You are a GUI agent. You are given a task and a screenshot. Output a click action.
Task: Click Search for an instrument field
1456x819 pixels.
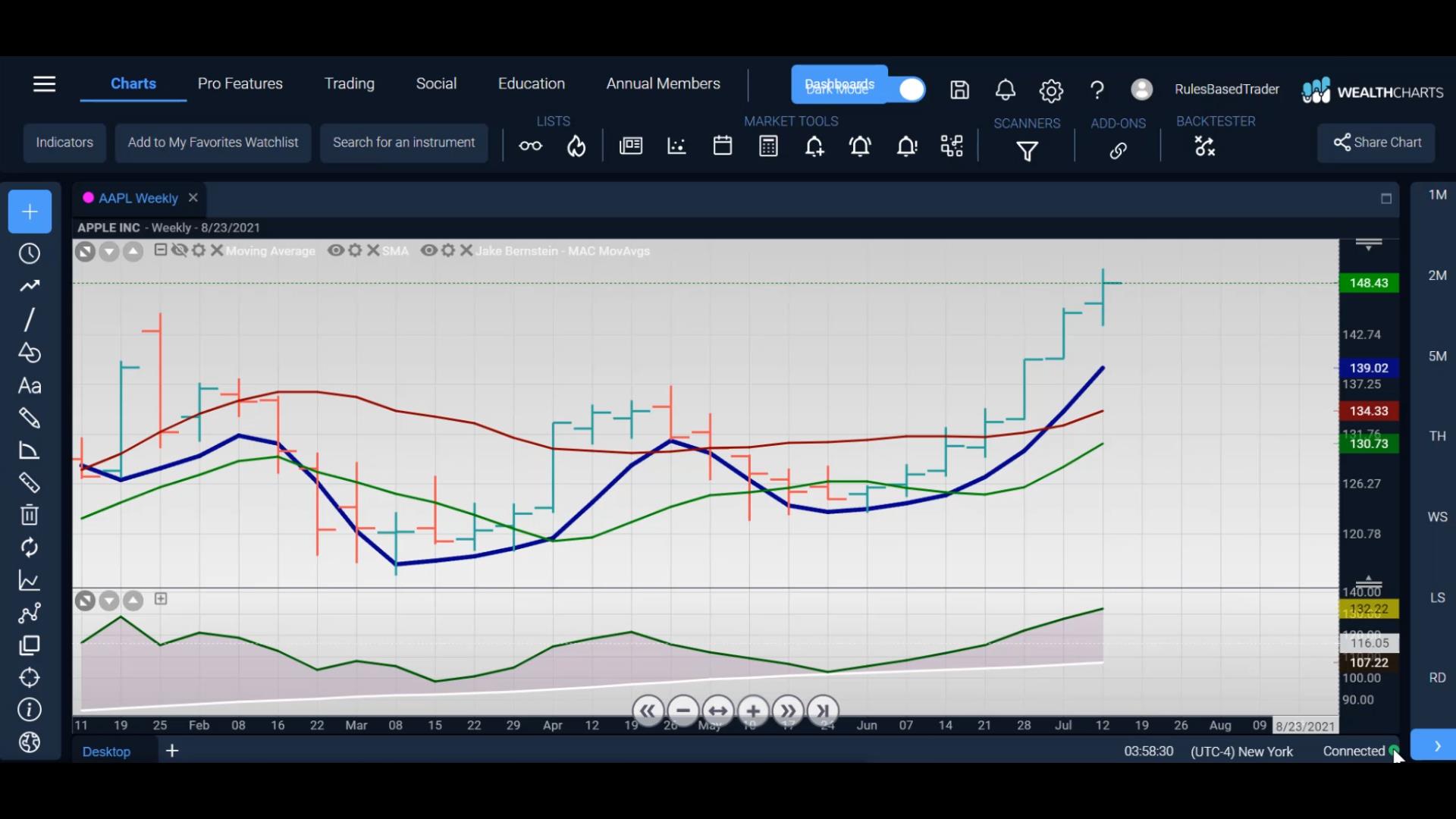point(403,143)
